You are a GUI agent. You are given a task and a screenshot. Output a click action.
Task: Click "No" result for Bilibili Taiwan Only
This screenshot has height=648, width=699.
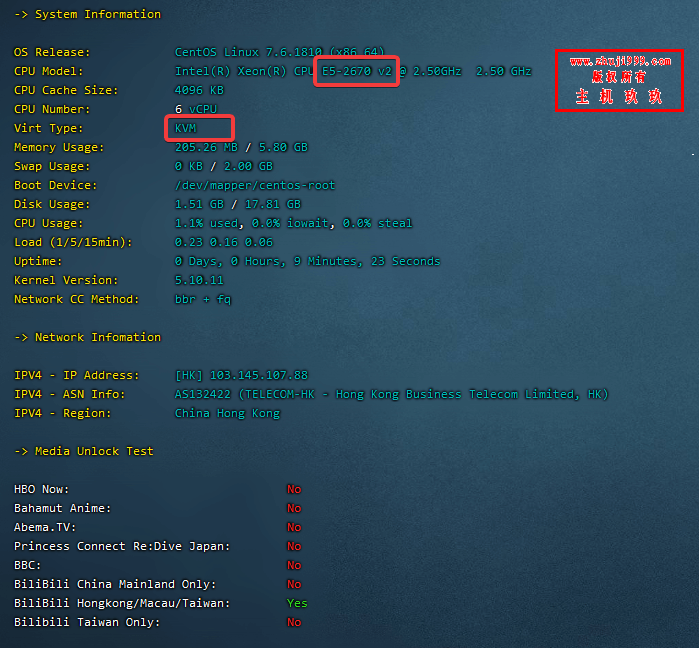click(294, 622)
